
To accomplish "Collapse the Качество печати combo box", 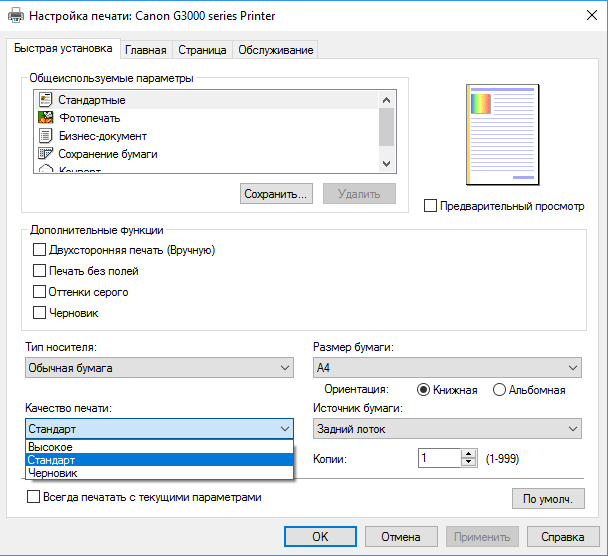I will (x=159, y=428).
